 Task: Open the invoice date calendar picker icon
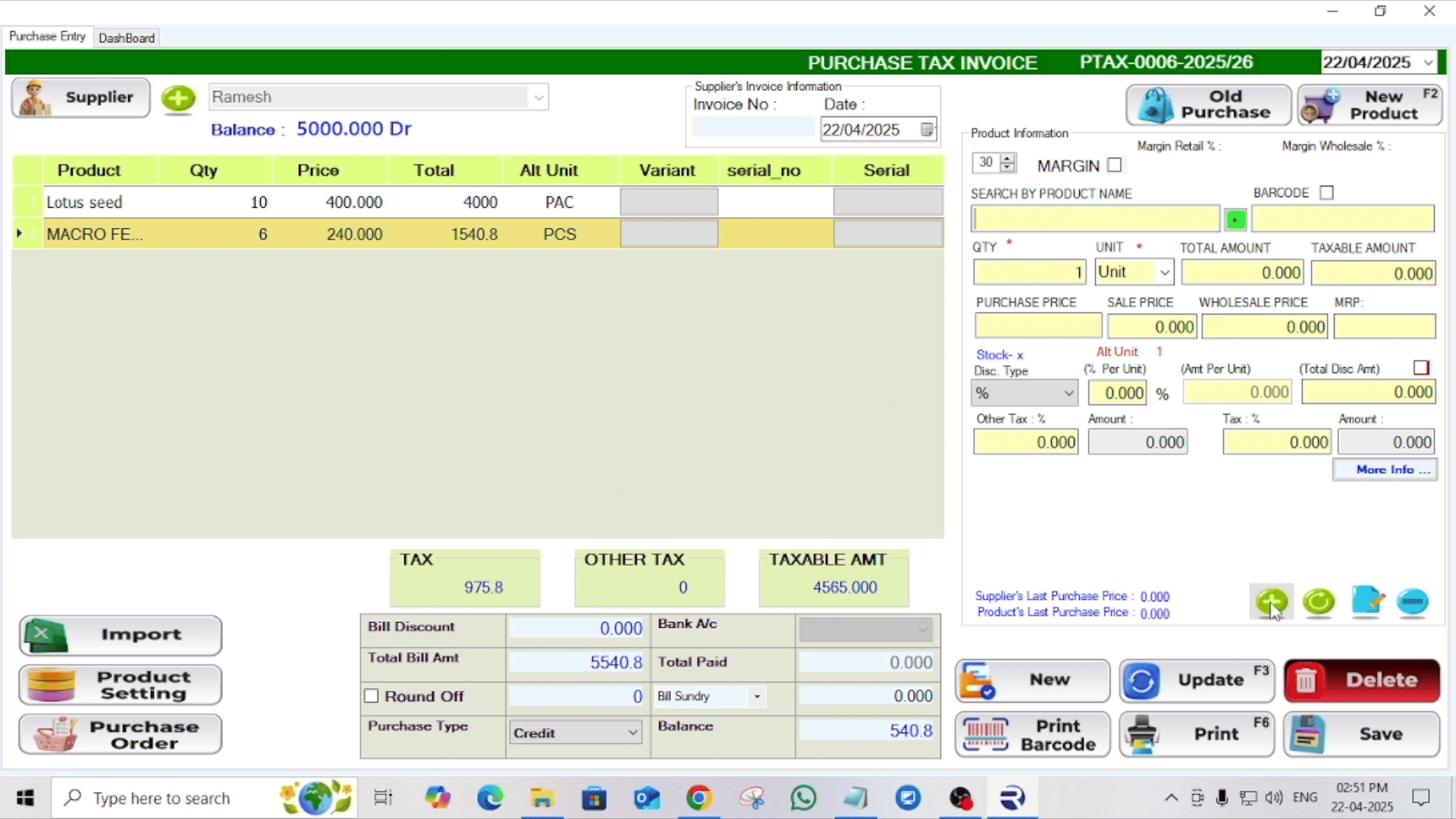(927, 130)
